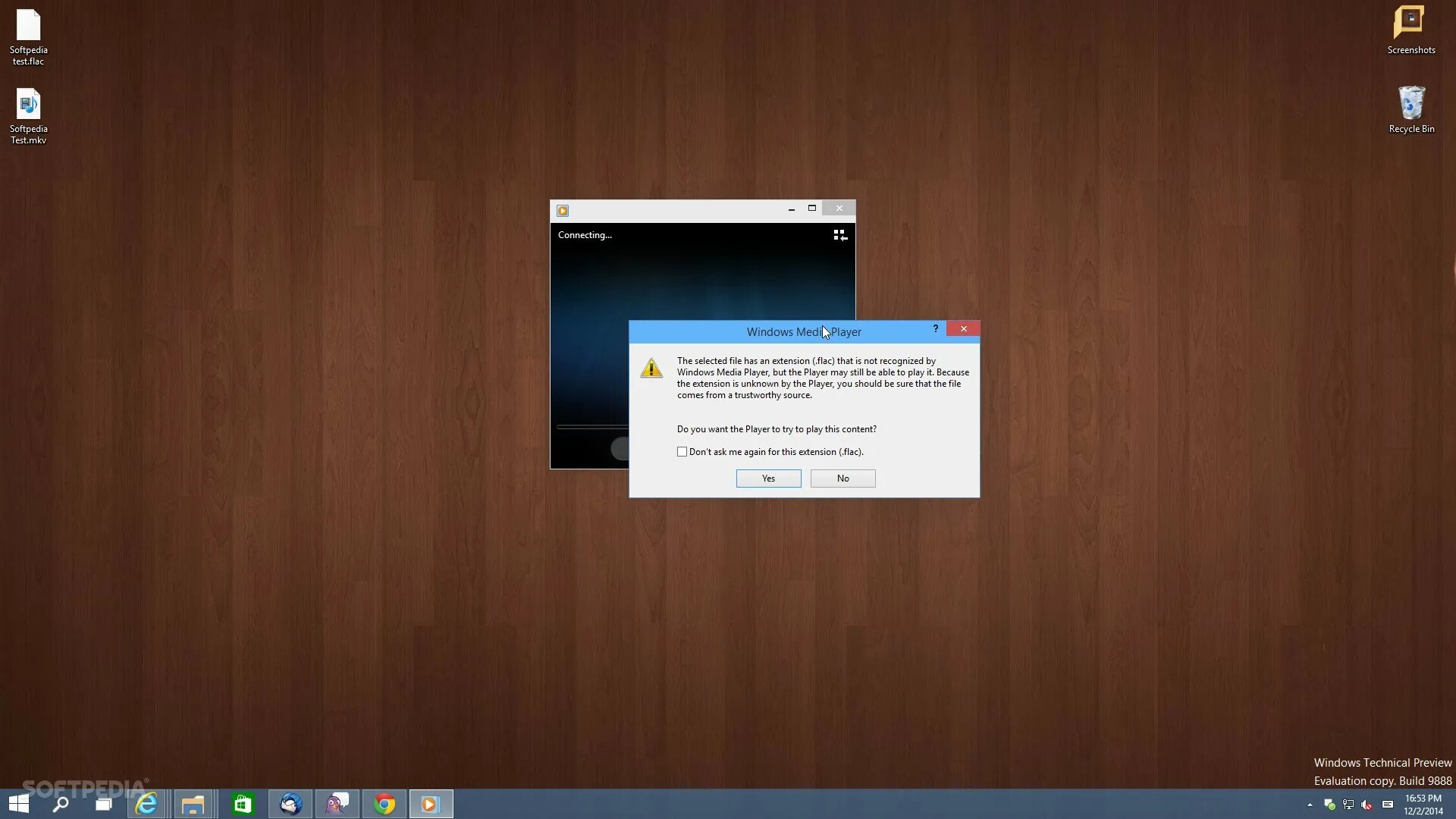This screenshot has height=819, width=1456.
Task: Open Google Chrome from the taskbar
Action: pyautogui.click(x=384, y=804)
